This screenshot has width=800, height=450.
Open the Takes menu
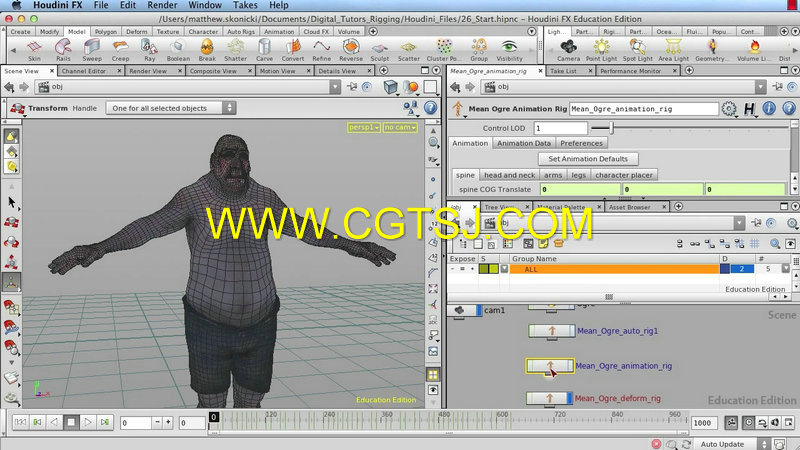[x=245, y=5]
